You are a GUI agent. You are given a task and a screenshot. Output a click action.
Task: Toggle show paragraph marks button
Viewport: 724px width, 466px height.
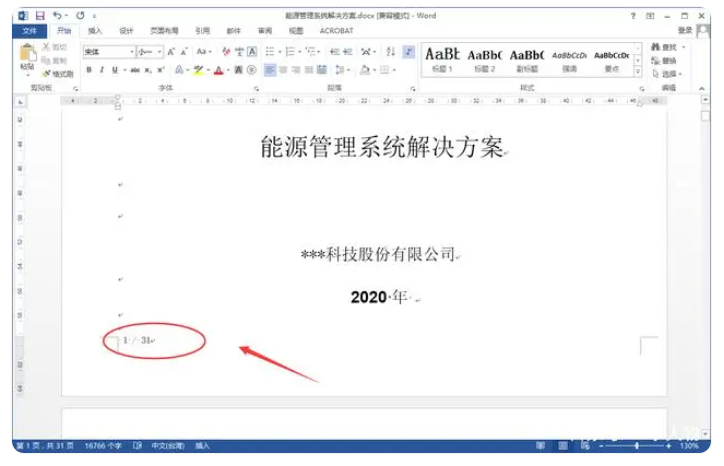408,51
